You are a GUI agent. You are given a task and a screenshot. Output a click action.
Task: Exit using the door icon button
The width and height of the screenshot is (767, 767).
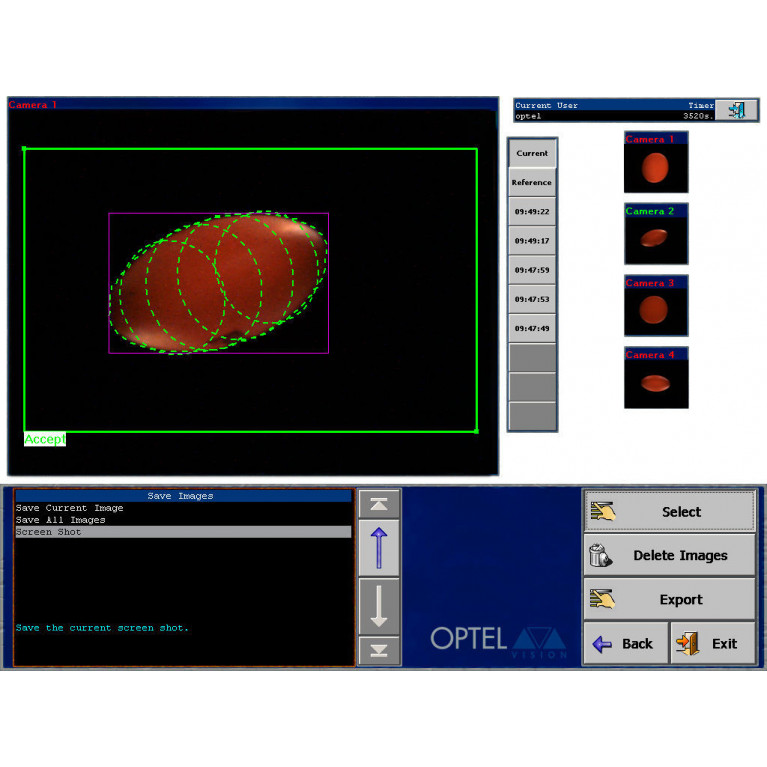pos(712,643)
